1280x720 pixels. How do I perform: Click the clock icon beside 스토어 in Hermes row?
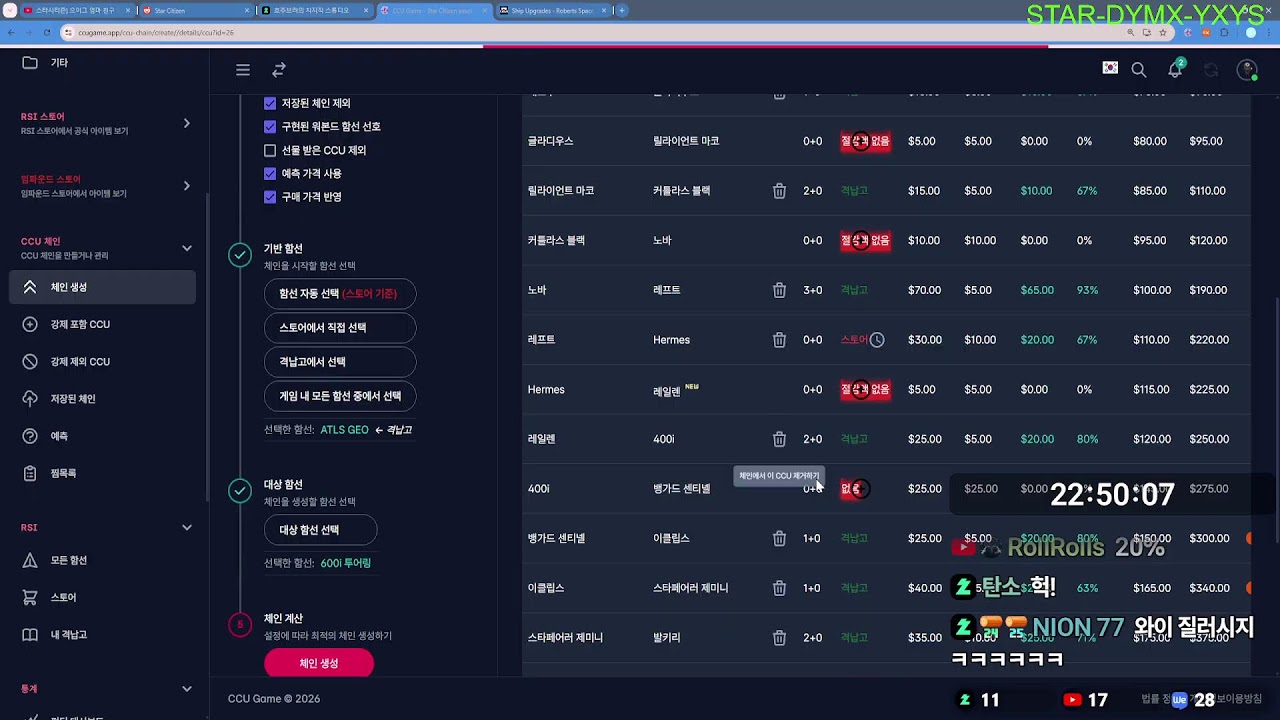[x=877, y=340]
